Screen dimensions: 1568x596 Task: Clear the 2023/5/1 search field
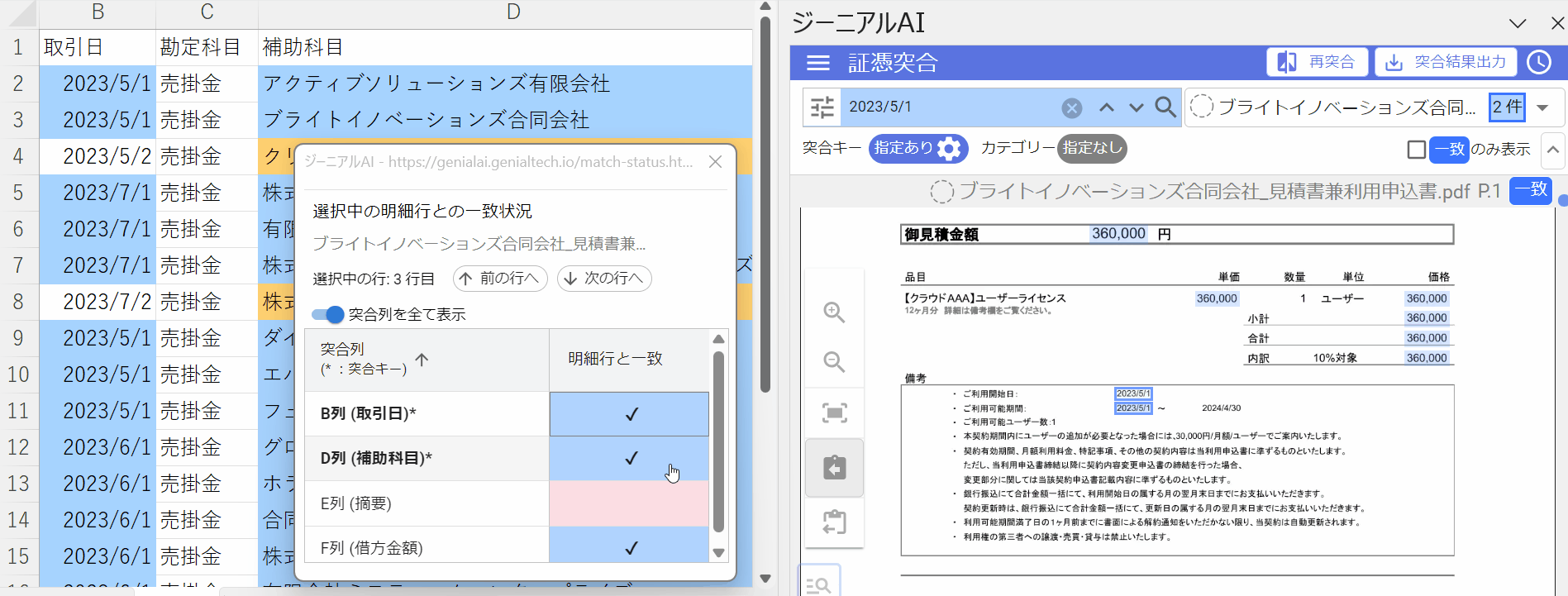pos(1071,107)
